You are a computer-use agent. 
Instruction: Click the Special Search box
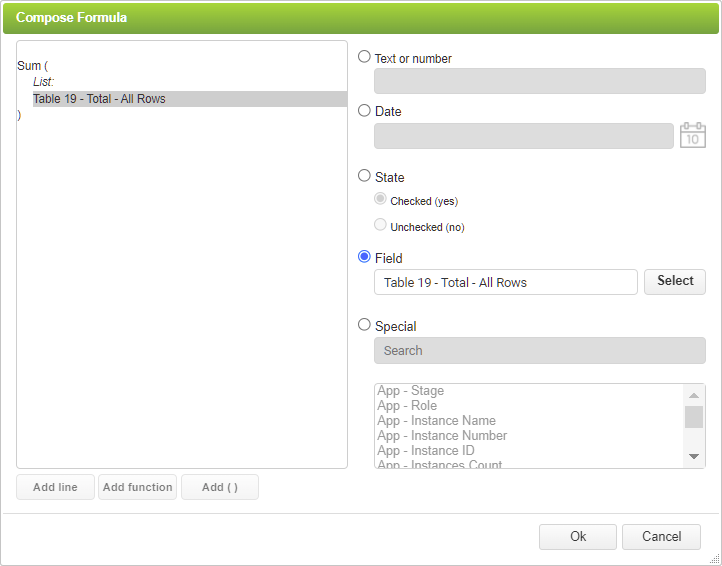(540, 350)
